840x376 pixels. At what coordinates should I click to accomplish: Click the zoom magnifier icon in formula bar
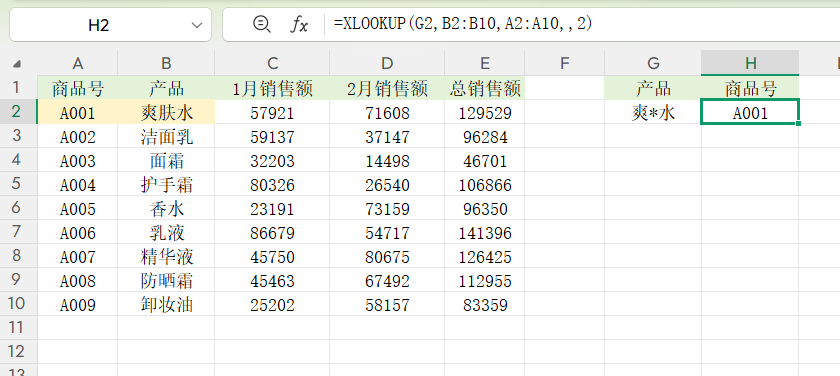point(261,24)
